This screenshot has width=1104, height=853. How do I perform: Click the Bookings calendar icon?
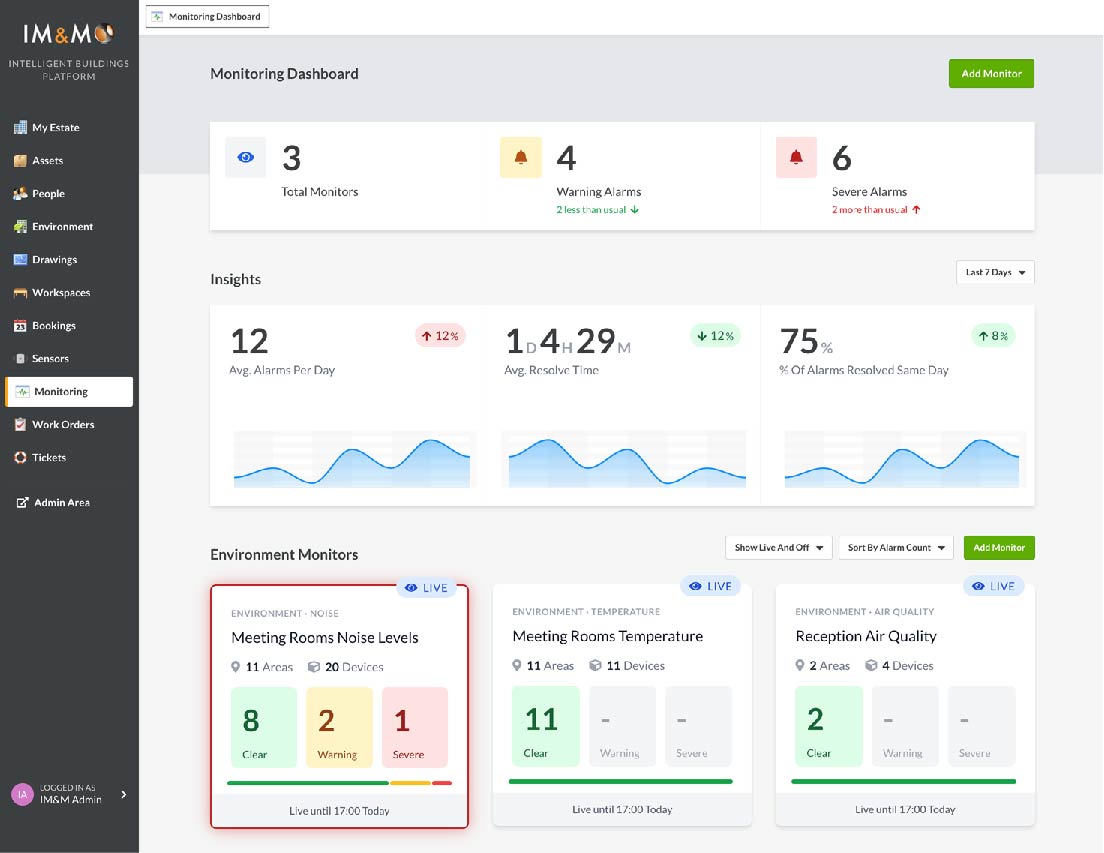click(x=20, y=326)
